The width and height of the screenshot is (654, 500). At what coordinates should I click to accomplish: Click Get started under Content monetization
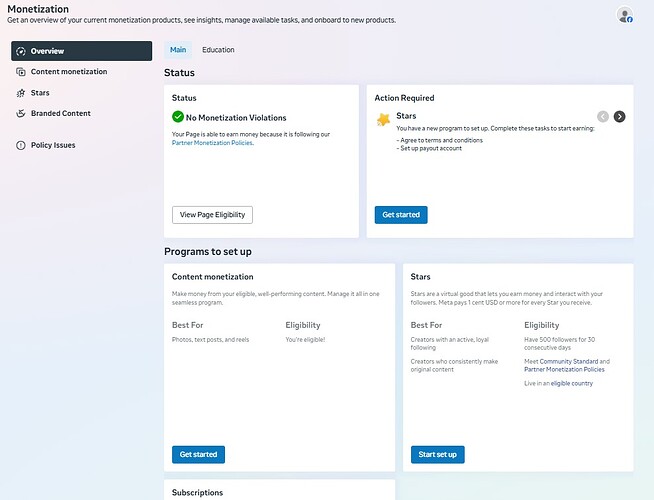click(x=199, y=455)
